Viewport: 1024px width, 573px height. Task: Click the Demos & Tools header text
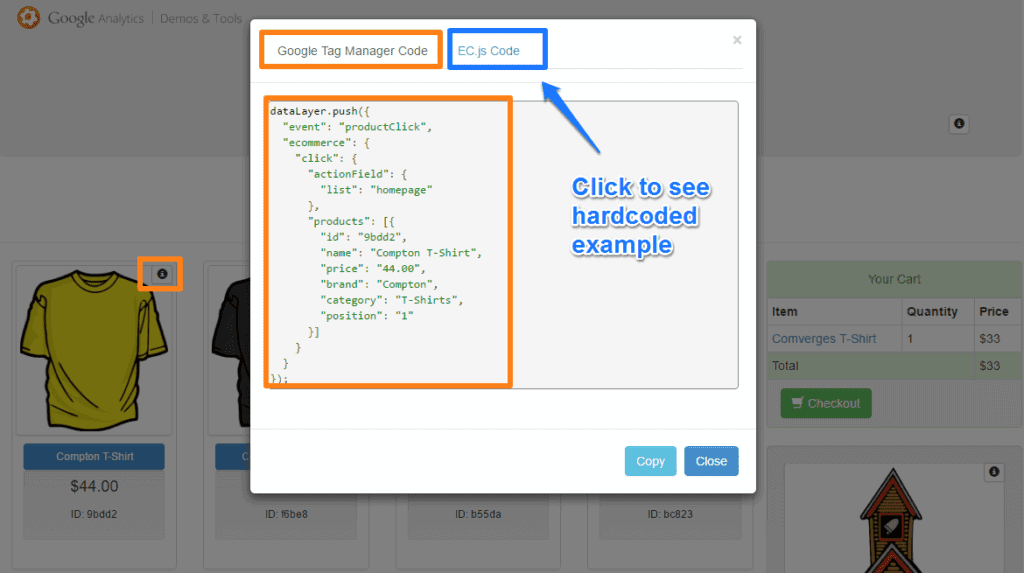click(x=200, y=18)
